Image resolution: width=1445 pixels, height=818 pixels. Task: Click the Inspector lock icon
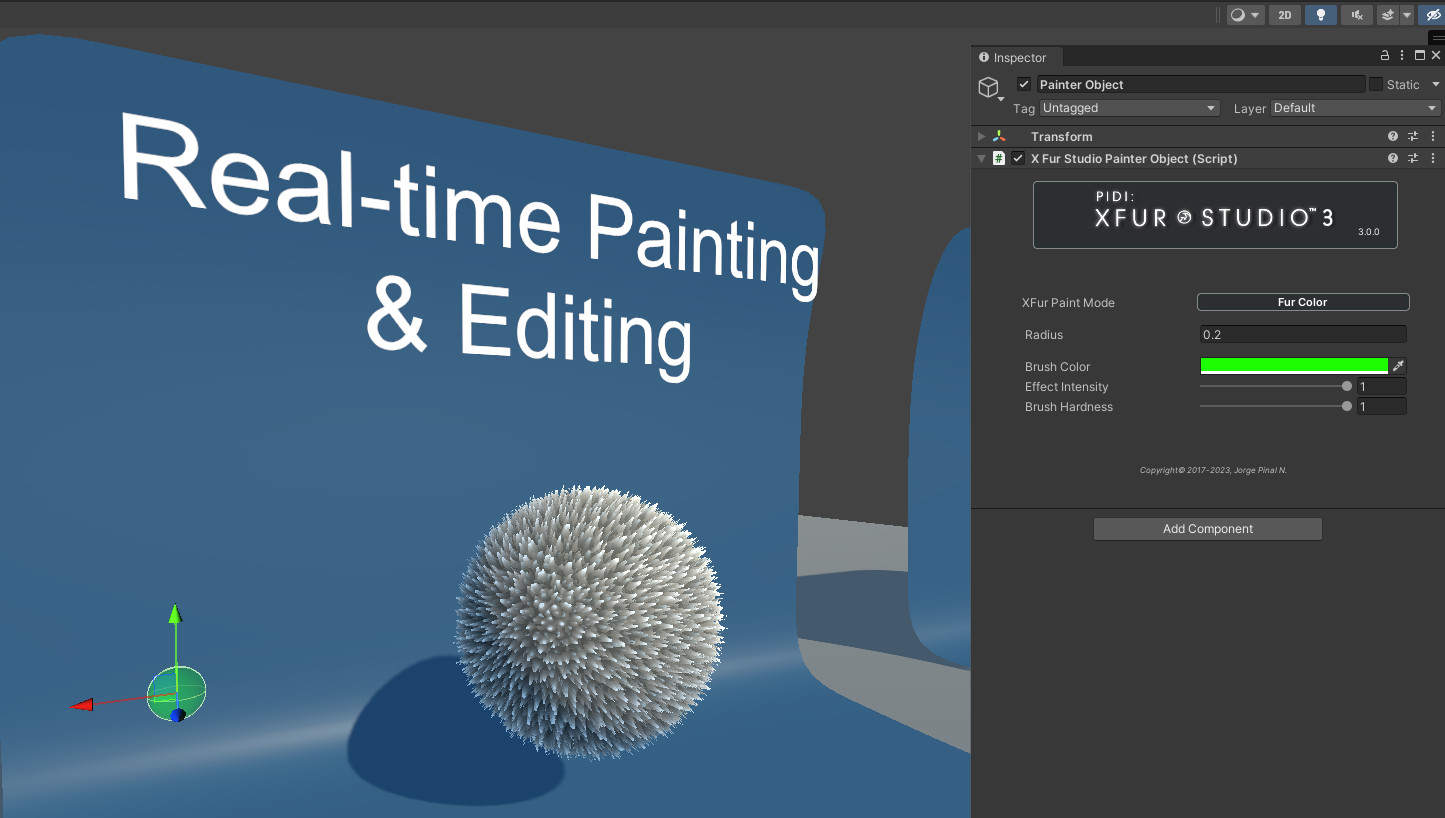pos(1385,56)
